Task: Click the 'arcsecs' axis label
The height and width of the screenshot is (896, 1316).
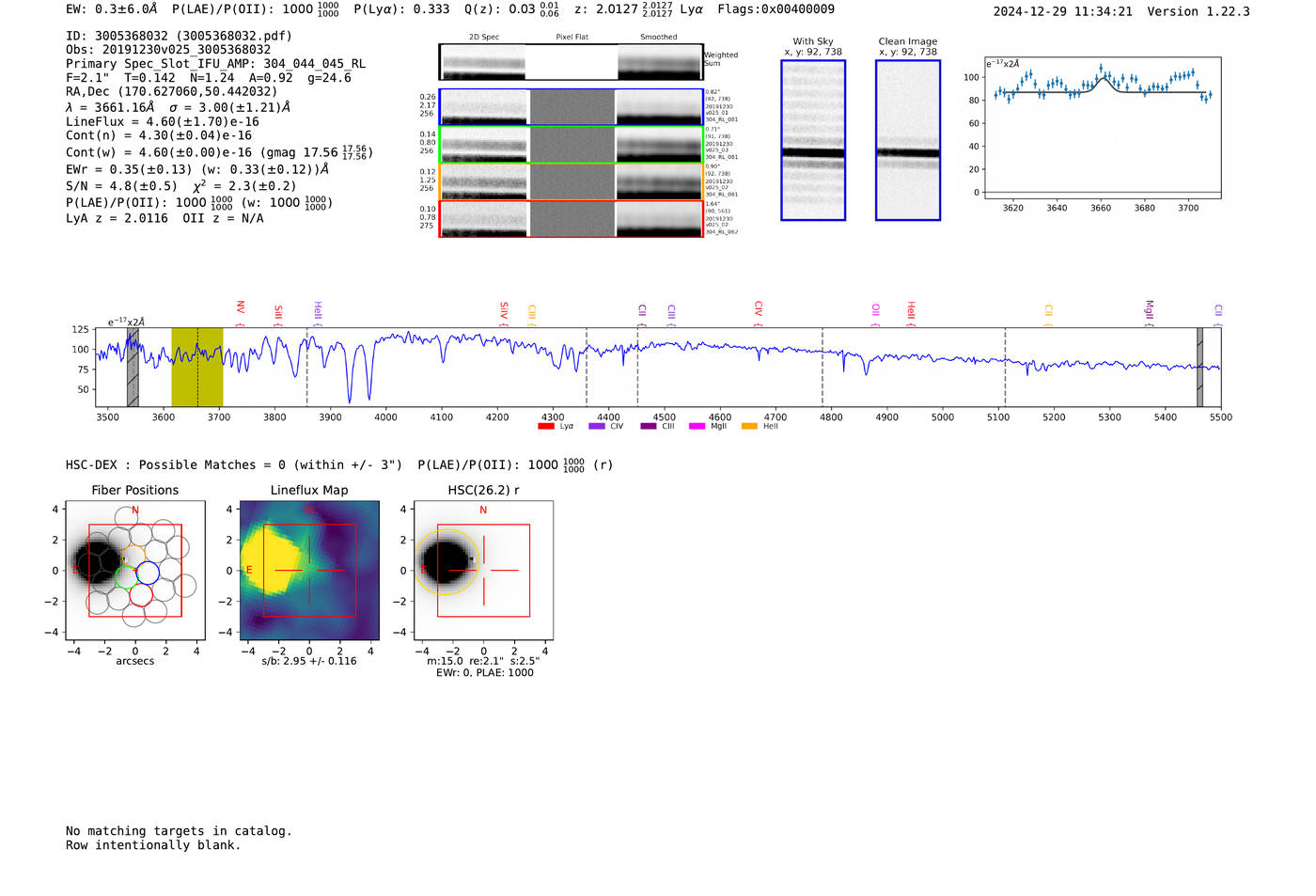Action: [x=135, y=661]
